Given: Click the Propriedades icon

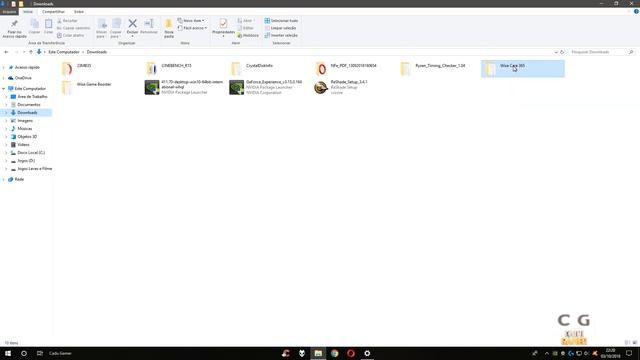Looking at the screenshot, I should (223, 24).
